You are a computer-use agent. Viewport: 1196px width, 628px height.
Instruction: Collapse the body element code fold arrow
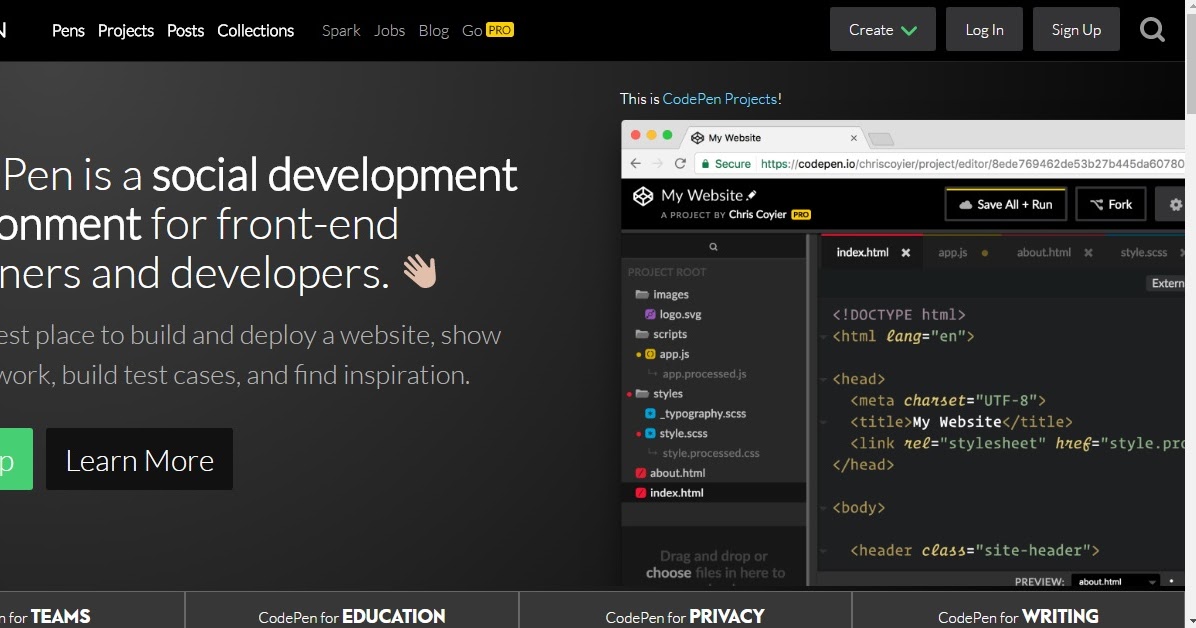(824, 507)
